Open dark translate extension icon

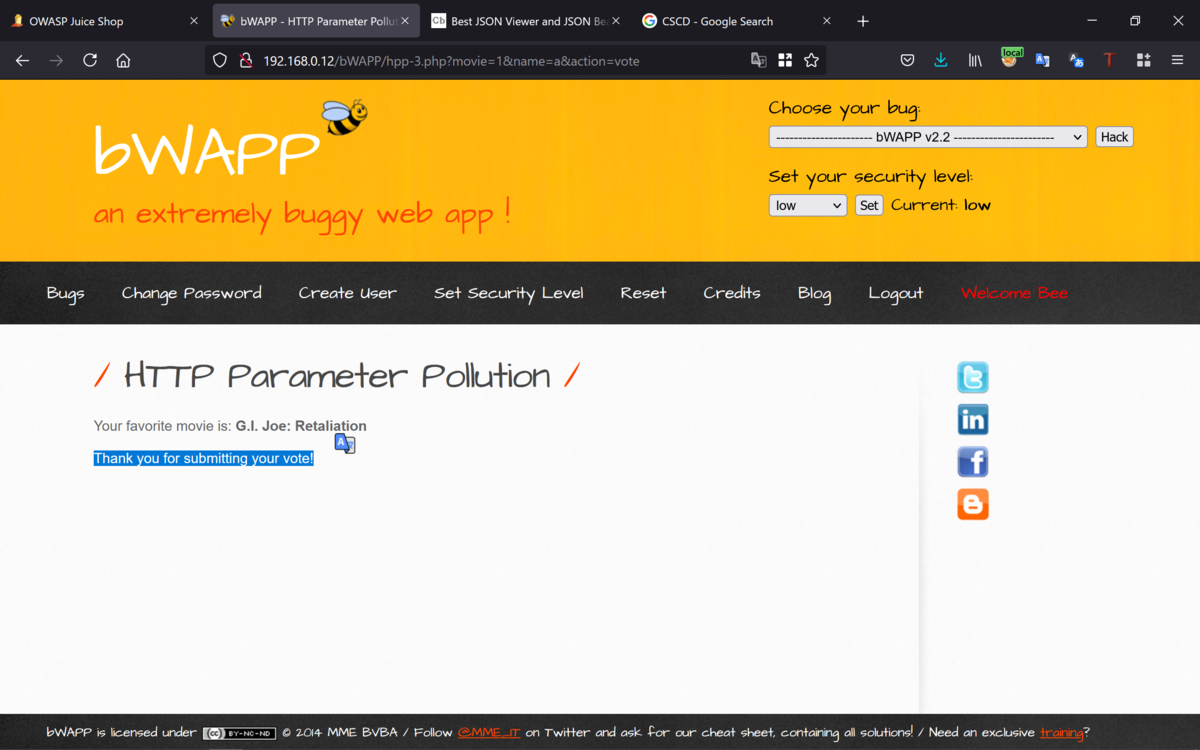coord(1076,61)
